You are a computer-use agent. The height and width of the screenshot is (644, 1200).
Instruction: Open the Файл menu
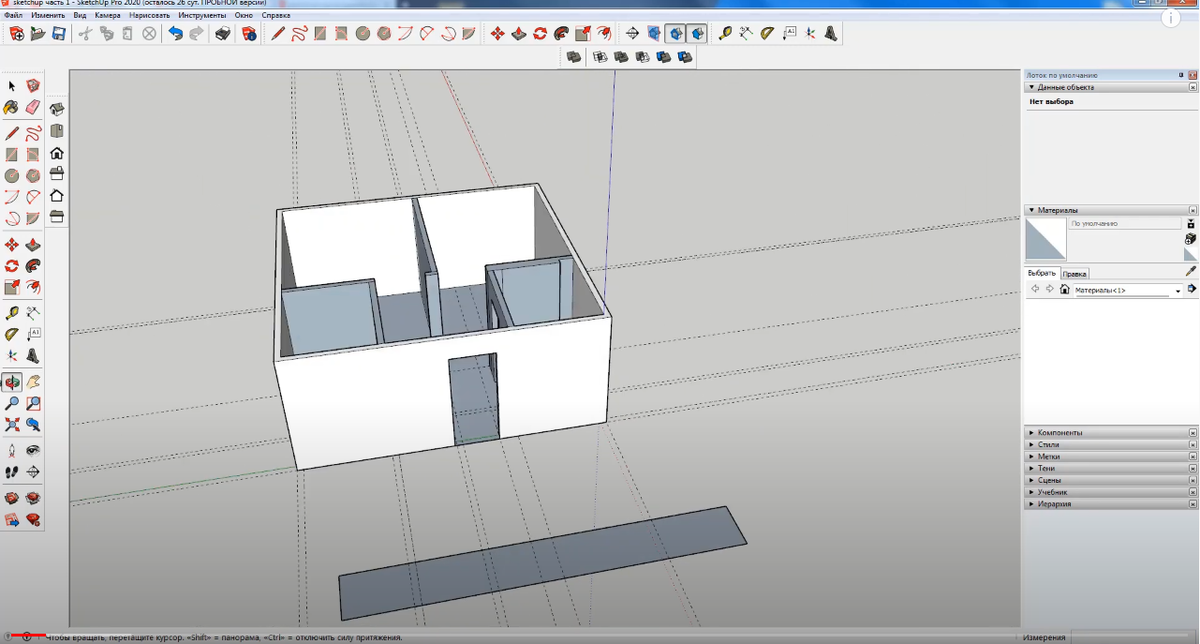click(13, 16)
